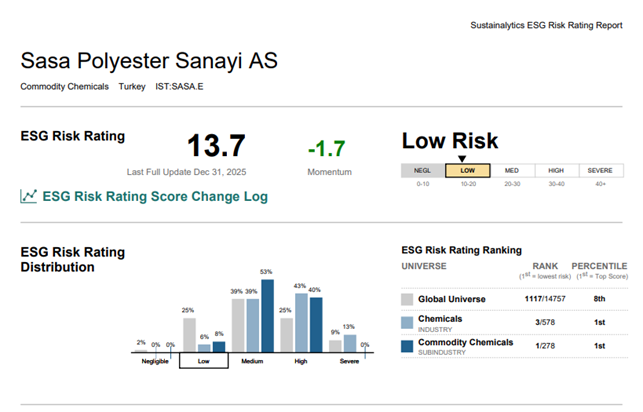The image size is (643, 412).
Task: Choose the HIGH segment on risk scale
Action: pyautogui.click(x=555, y=170)
